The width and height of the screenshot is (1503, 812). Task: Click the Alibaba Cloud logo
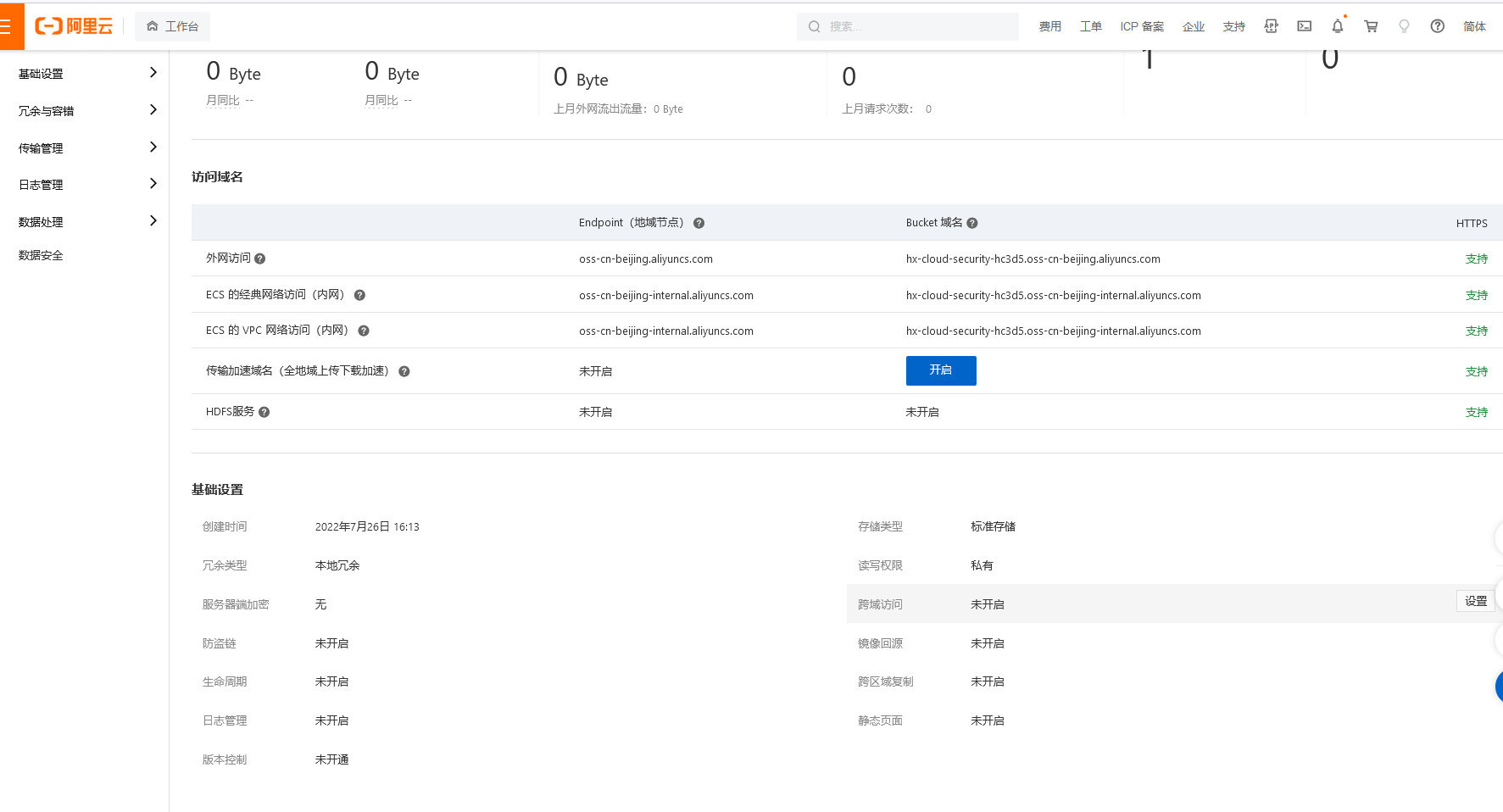(74, 26)
